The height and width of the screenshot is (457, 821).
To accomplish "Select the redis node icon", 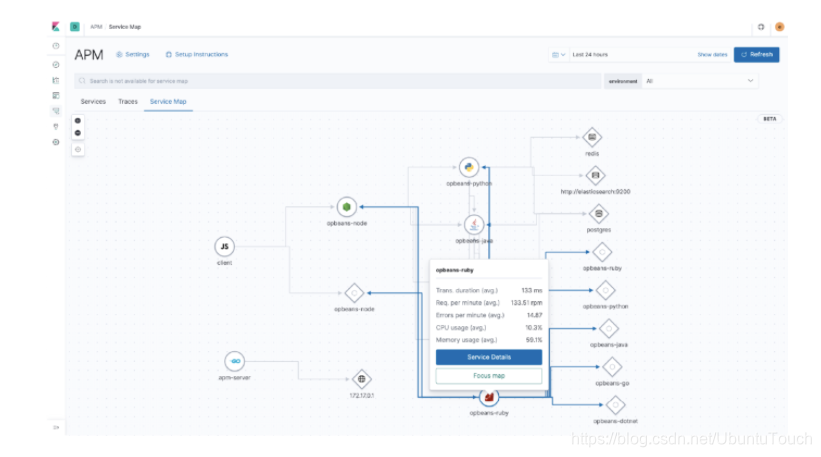I will 592,137.
